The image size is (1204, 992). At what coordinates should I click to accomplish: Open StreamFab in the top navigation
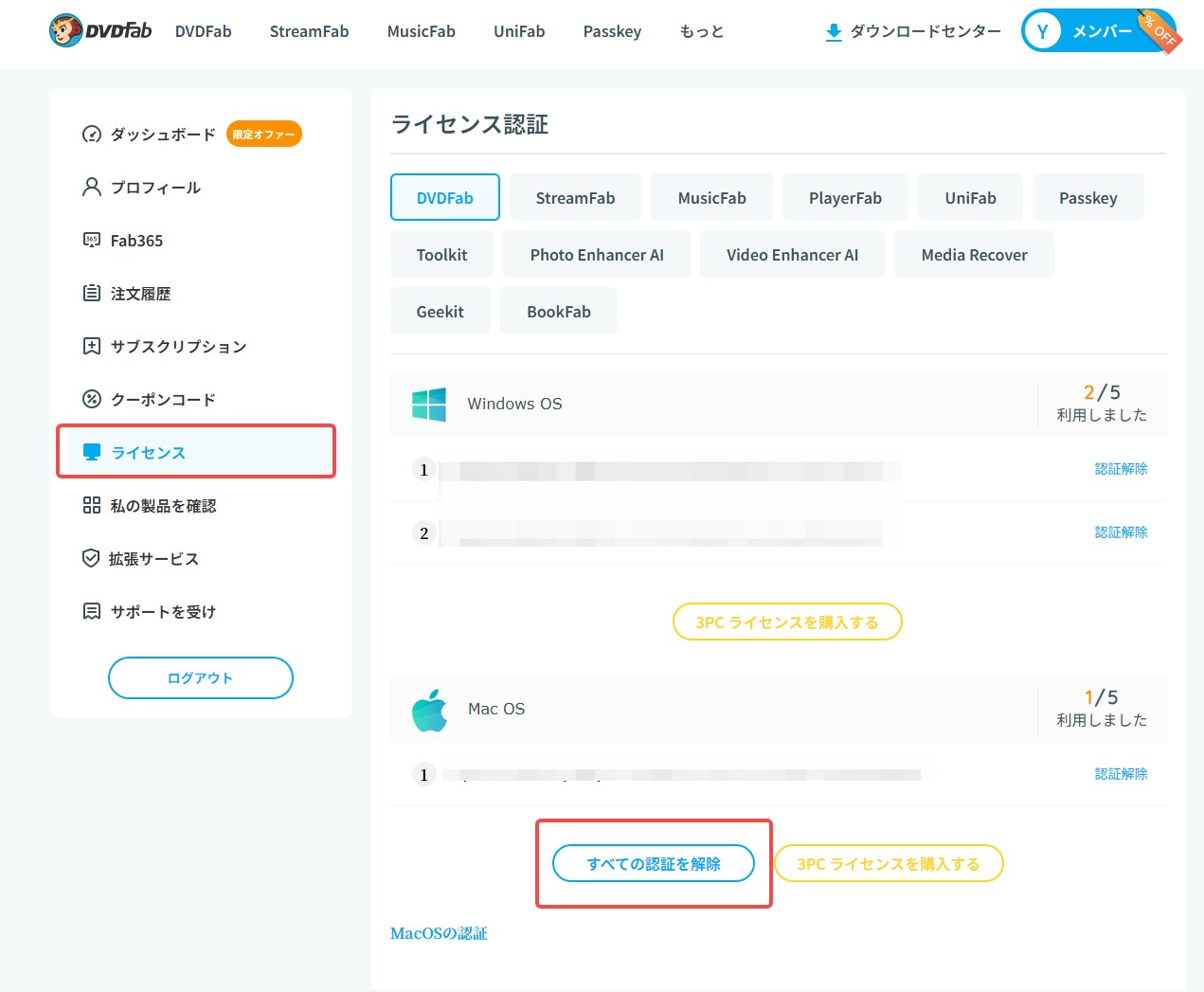click(309, 31)
